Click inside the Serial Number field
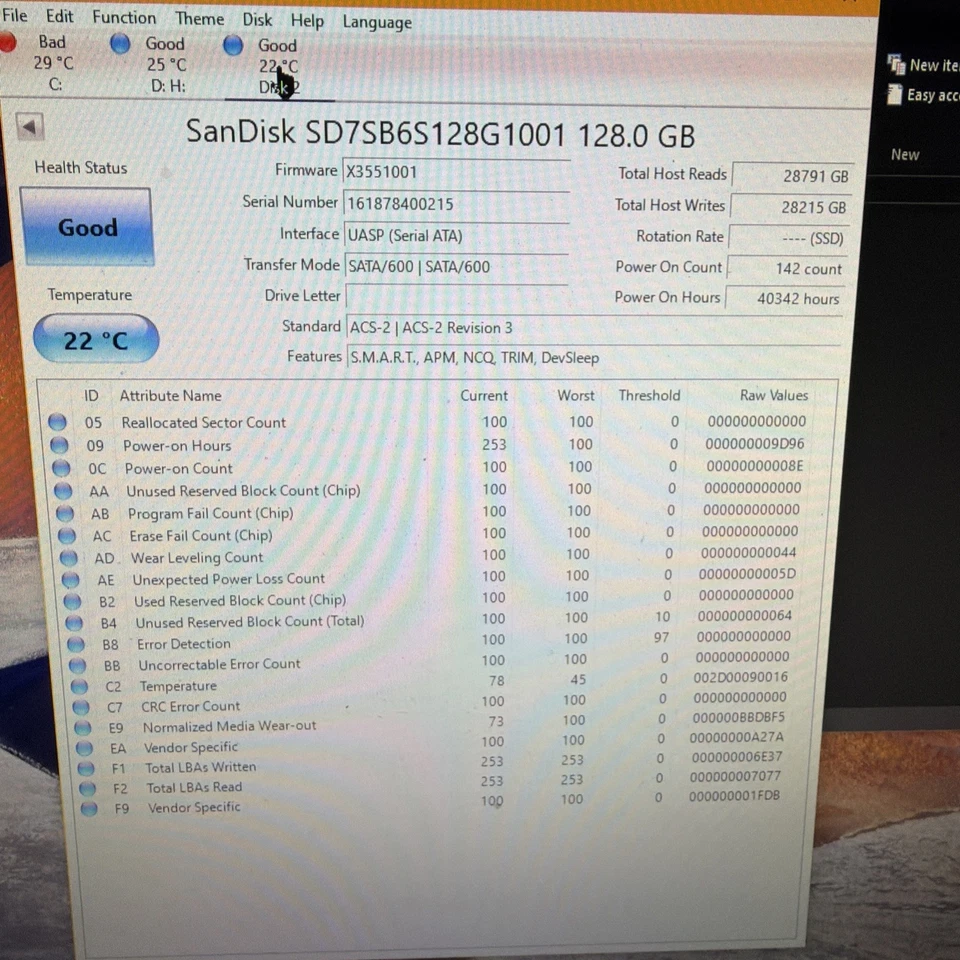The height and width of the screenshot is (960, 960). coord(456,203)
